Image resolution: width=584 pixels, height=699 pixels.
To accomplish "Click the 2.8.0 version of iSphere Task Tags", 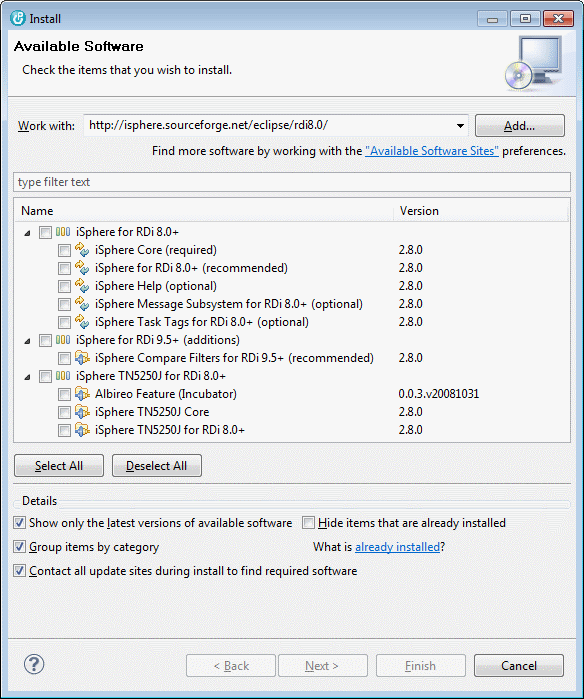I will 410,322.
